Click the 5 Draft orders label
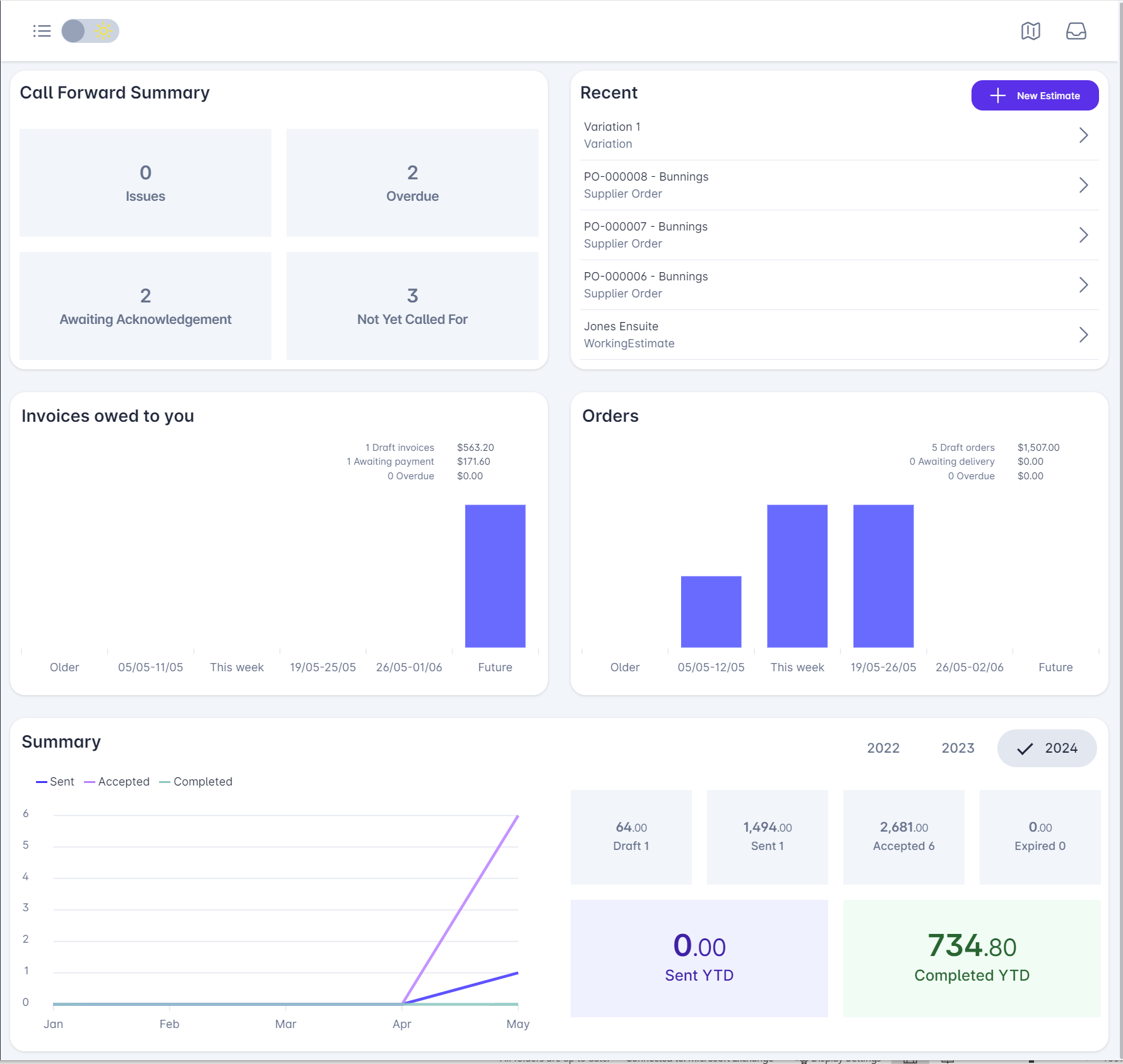1123x1064 pixels. tap(963, 448)
